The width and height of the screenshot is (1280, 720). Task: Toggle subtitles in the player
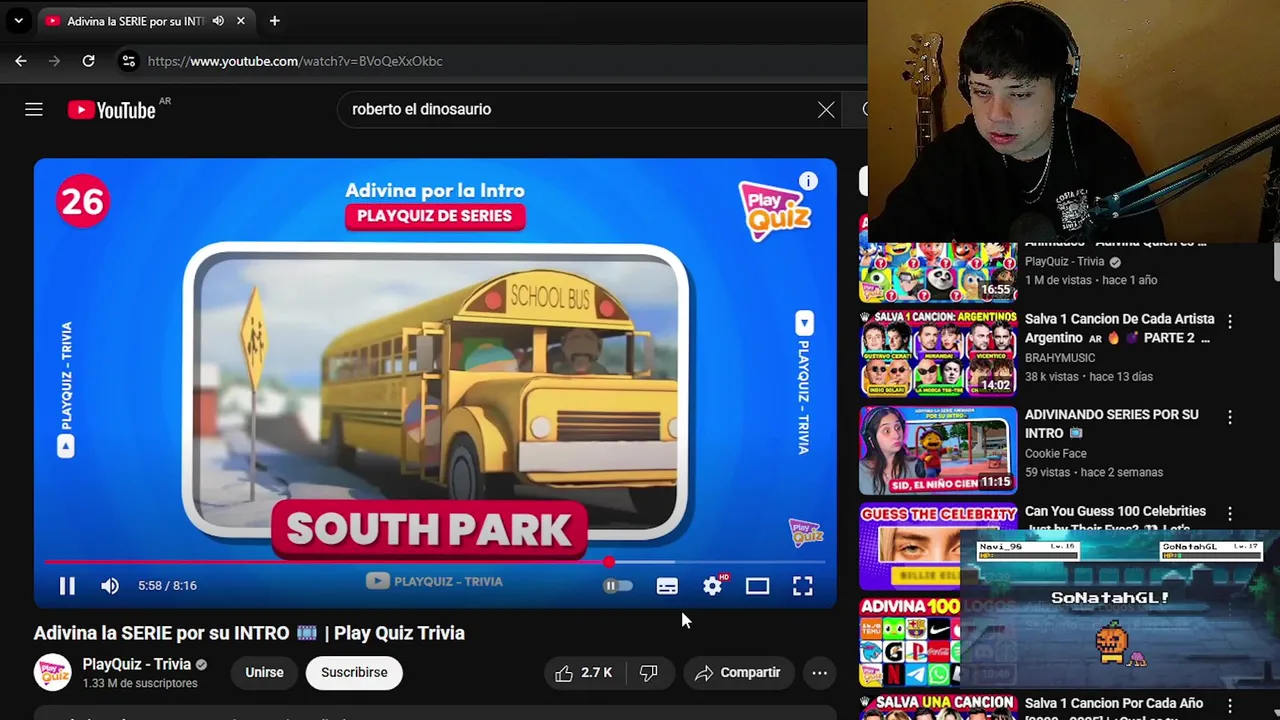[x=667, y=586]
